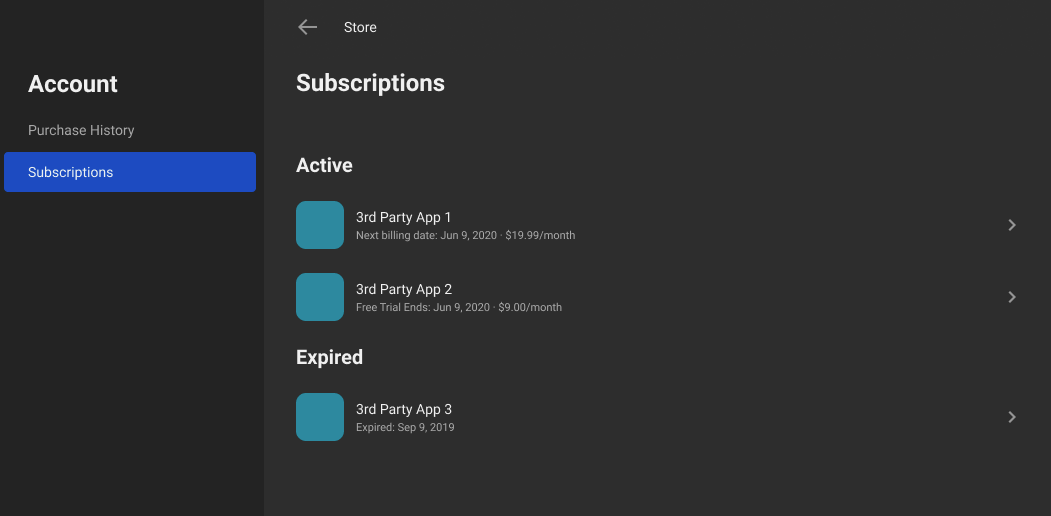Open Purchase History in sidebar
Image resolution: width=1051 pixels, height=516 pixels.
coord(81,130)
